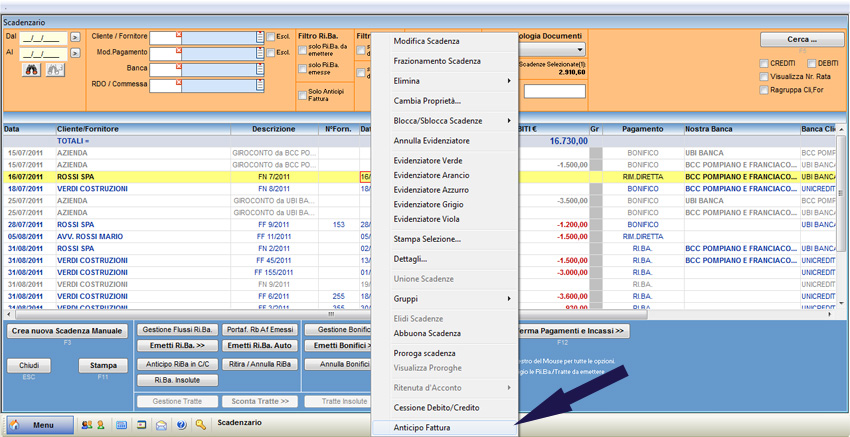Image resolution: width=850 pixels, height=437 pixels.
Task: Expand the Blocca/Sblocca Scadenze submenu
Action: (x=450, y=121)
